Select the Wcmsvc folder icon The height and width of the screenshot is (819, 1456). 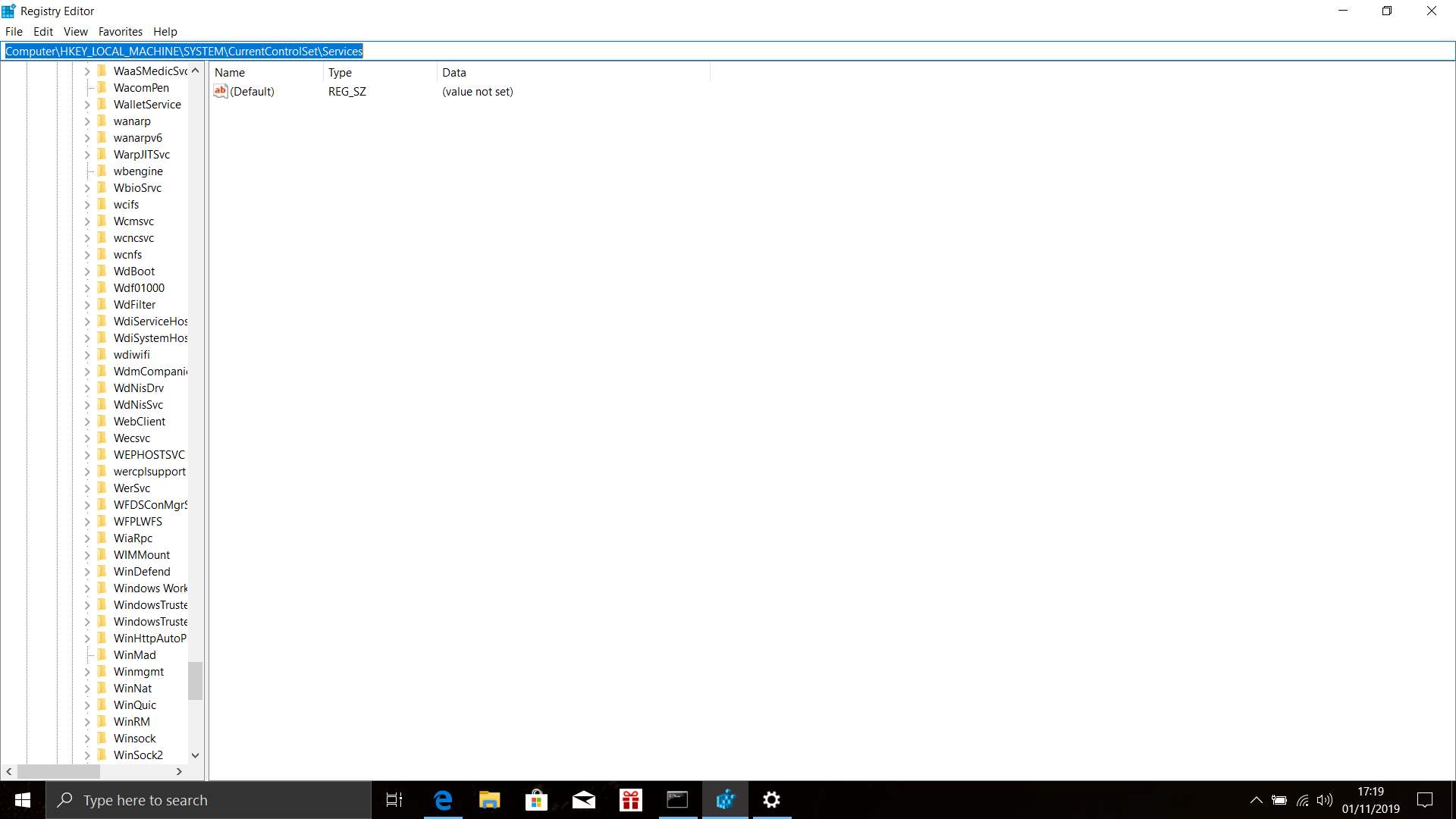point(102,221)
